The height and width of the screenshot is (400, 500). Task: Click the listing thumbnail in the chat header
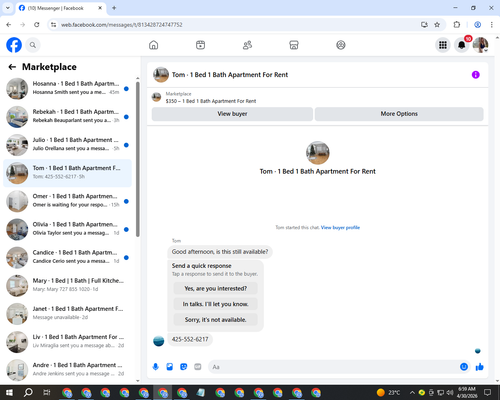click(161, 75)
